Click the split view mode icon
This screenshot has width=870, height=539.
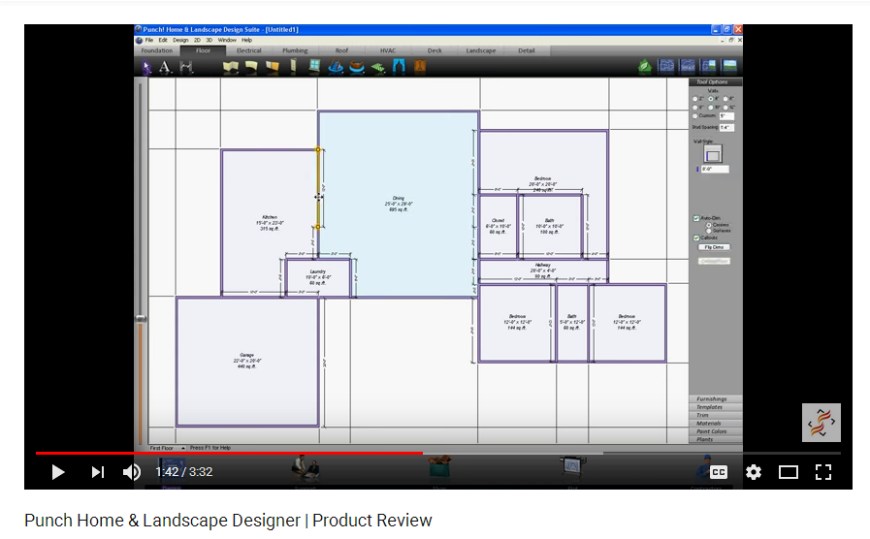709,67
